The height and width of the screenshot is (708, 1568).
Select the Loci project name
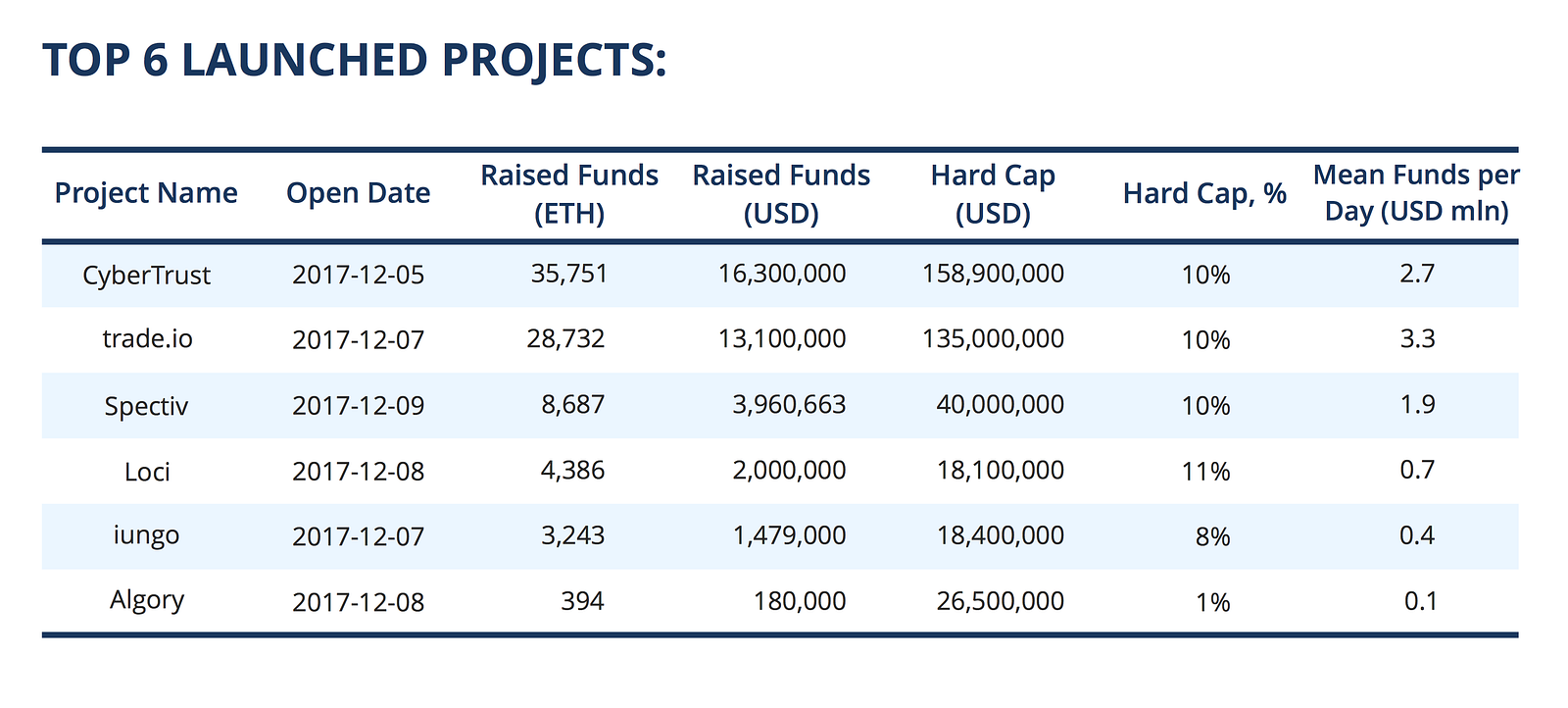(x=147, y=472)
